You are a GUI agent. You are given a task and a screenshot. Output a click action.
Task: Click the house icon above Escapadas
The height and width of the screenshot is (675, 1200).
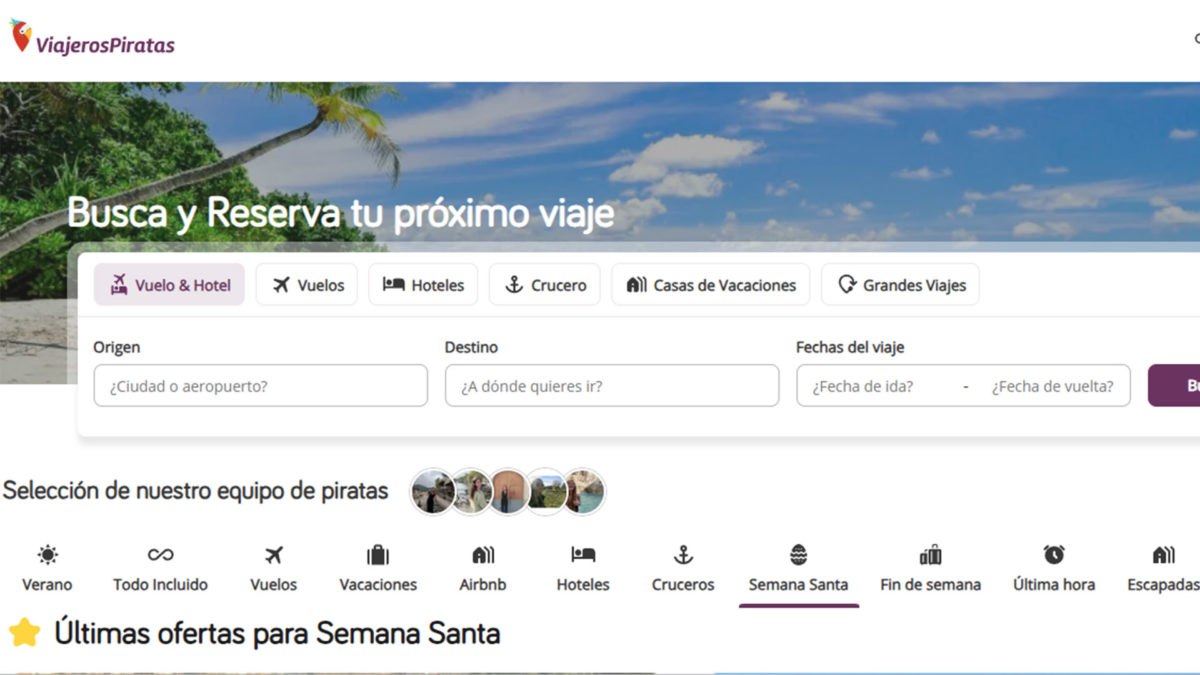click(1163, 555)
